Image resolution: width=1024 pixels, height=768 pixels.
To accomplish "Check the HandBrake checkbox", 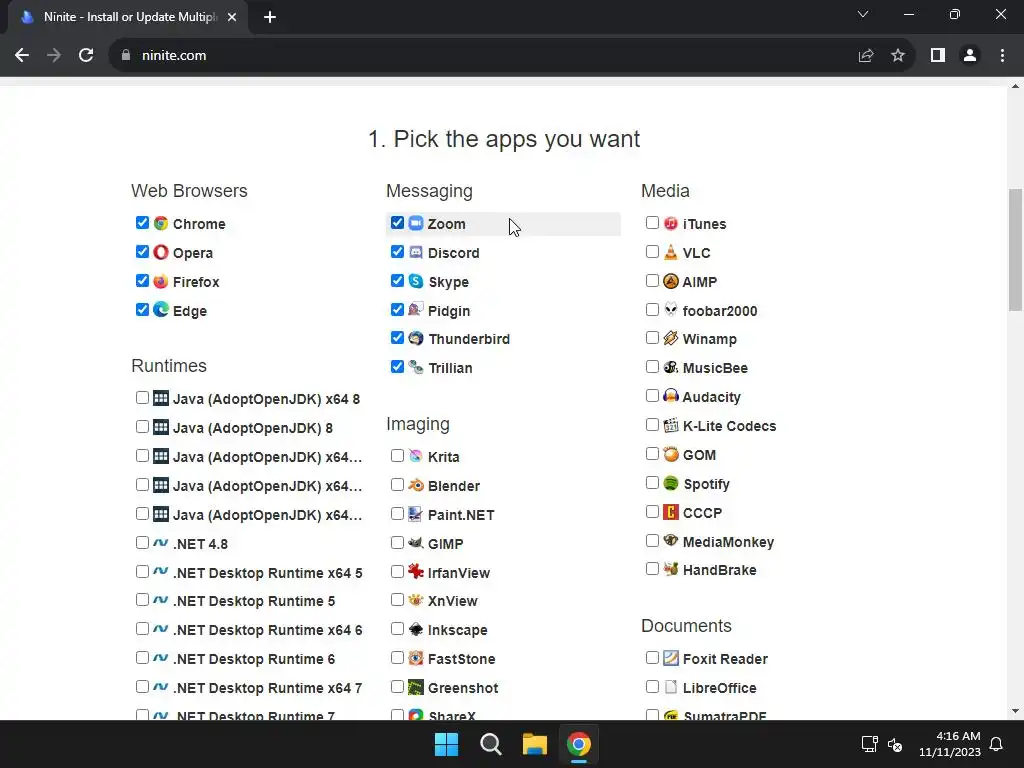I will coord(652,569).
